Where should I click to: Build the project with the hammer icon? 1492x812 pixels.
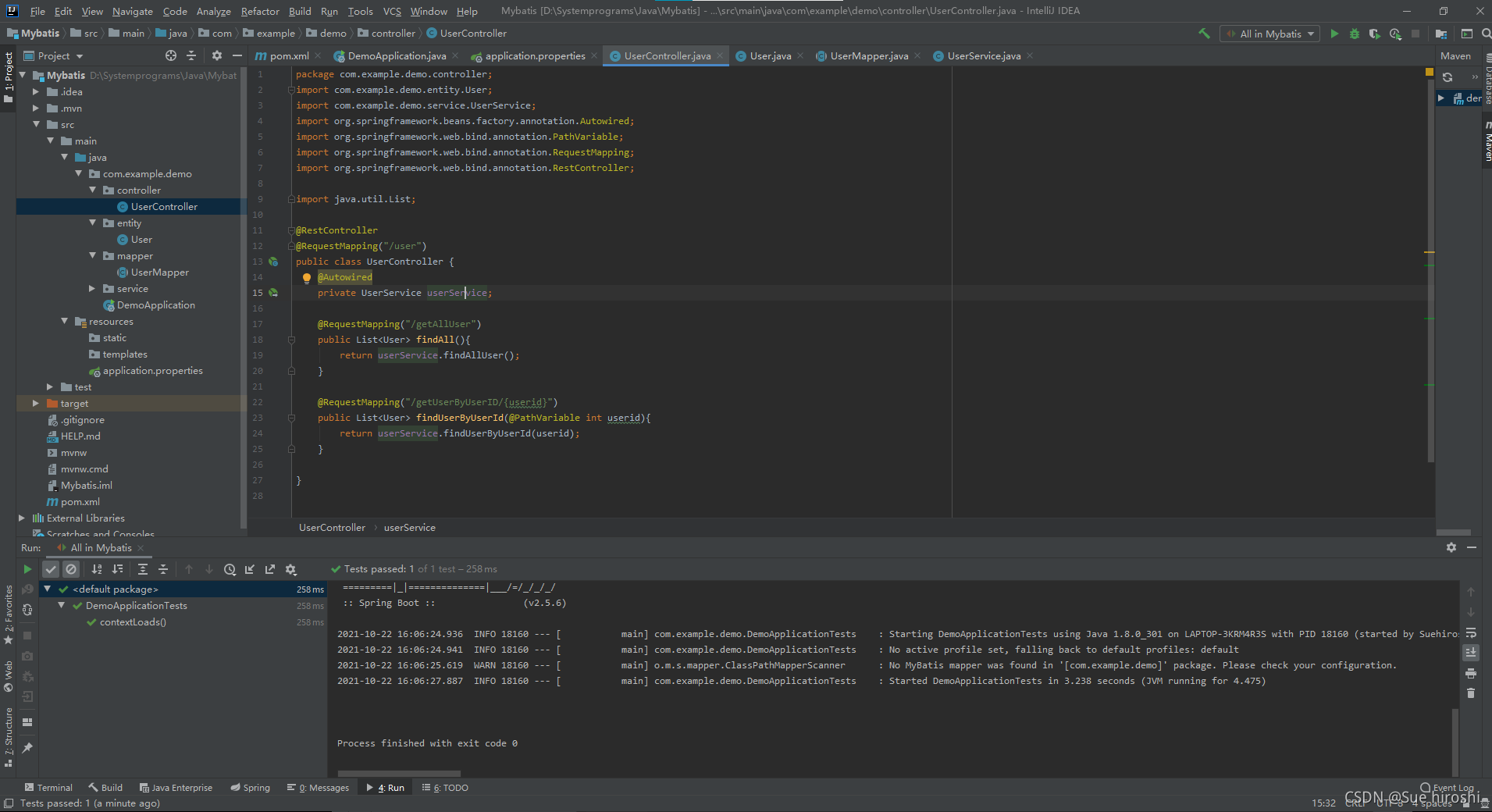(x=1204, y=34)
